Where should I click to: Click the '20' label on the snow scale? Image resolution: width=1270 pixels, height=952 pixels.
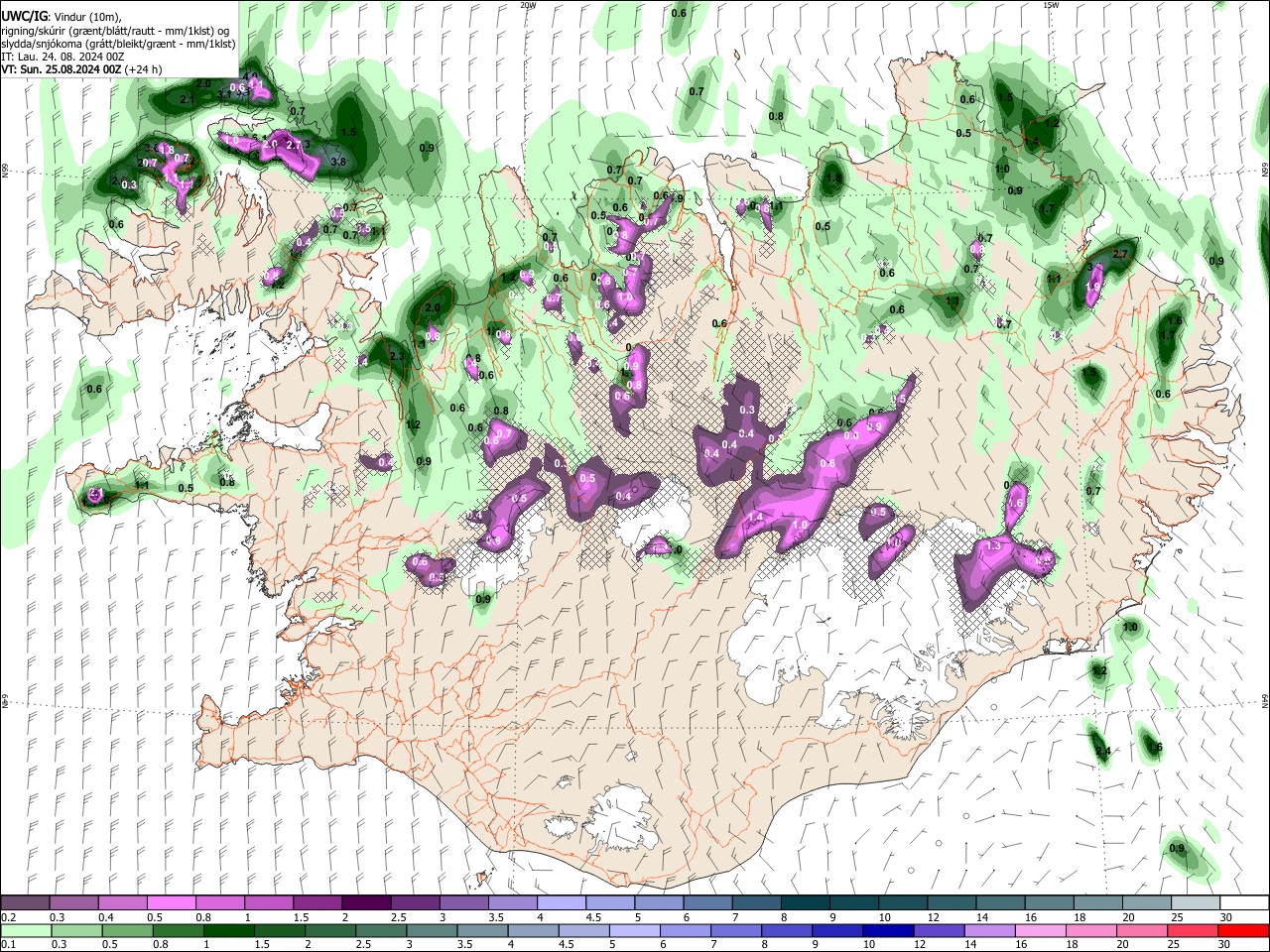[x=1128, y=917]
